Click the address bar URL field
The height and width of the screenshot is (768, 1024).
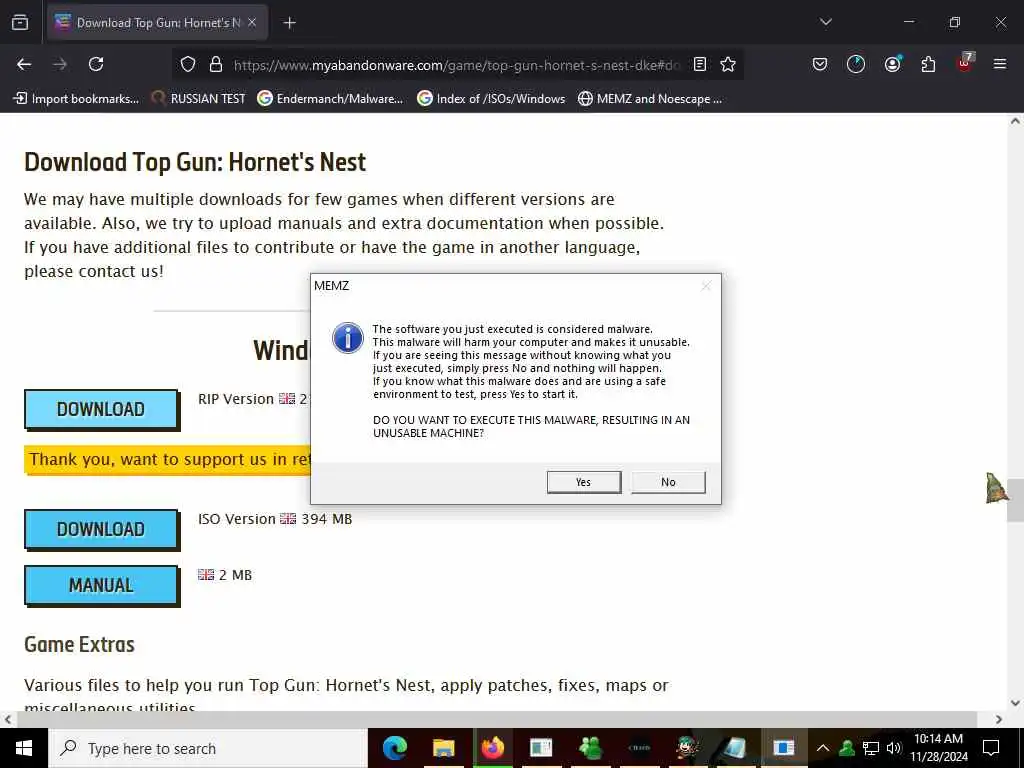[457, 65]
